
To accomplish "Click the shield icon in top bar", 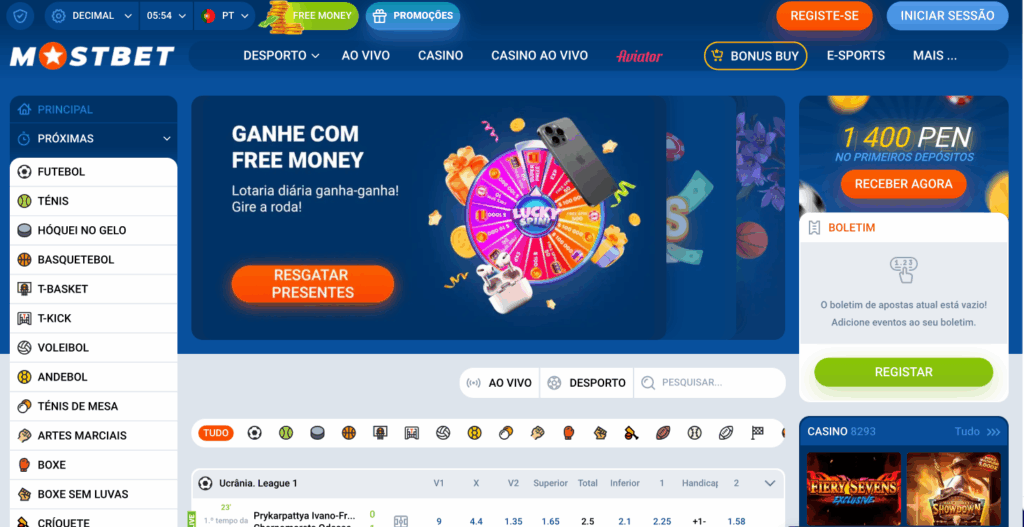I will click(x=20, y=16).
